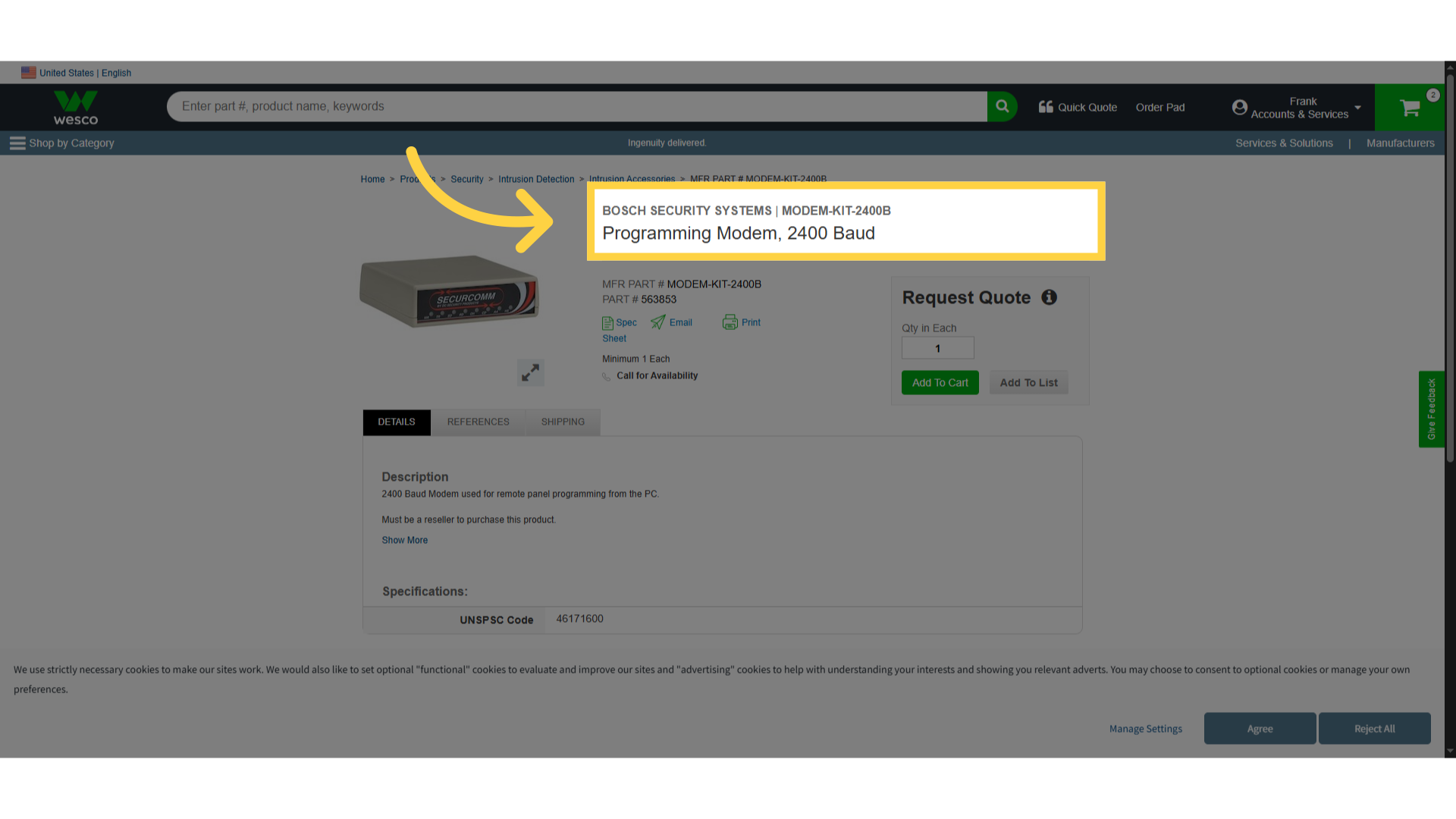Screen dimensions: 1456x819
Task: Expand the product image fullscreen icon
Action: coord(531,372)
